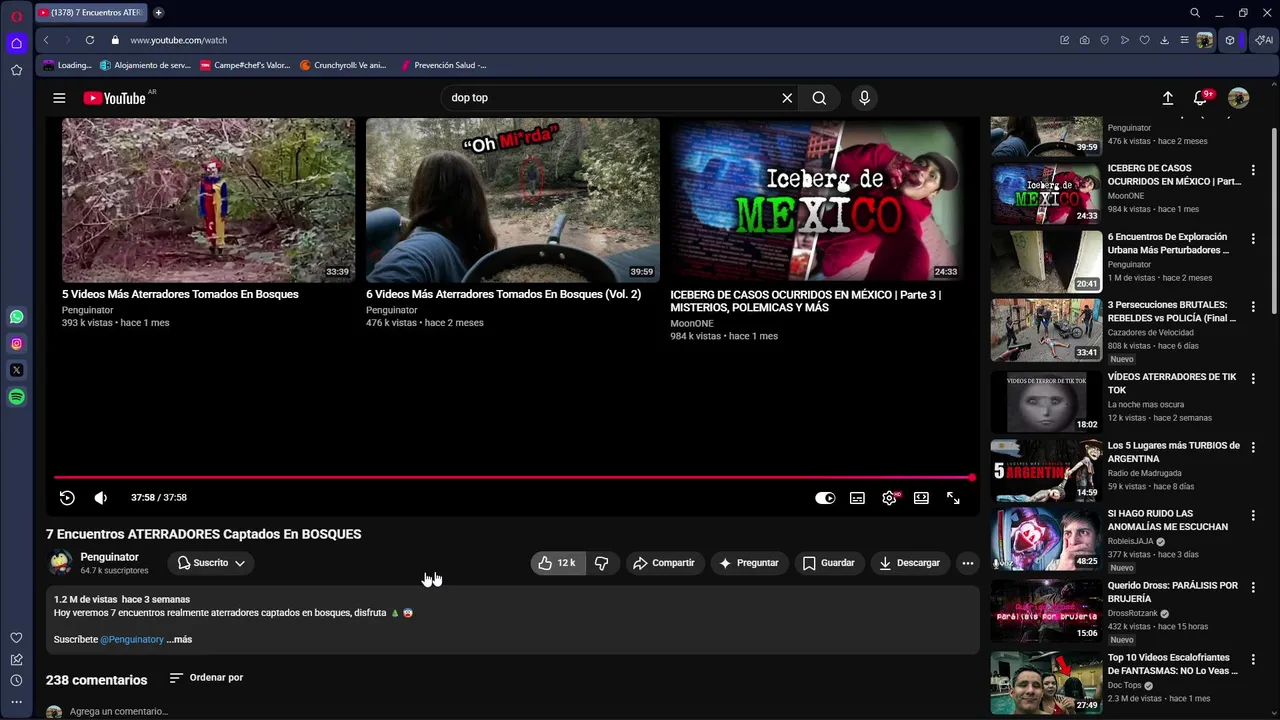This screenshot has height=720, width=1280.
Task: Open endscreen Iceberg de Mexico thumbnail
Action: tap(817, 200)
